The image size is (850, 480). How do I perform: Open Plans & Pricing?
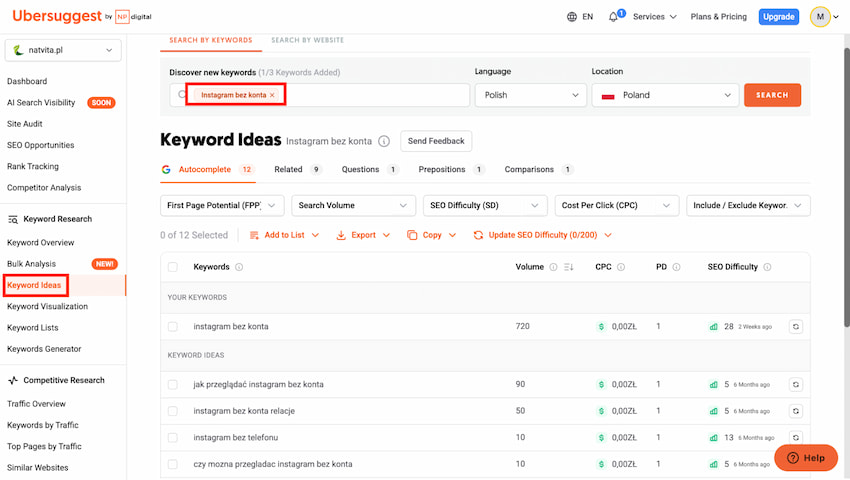tap(718, 17)
